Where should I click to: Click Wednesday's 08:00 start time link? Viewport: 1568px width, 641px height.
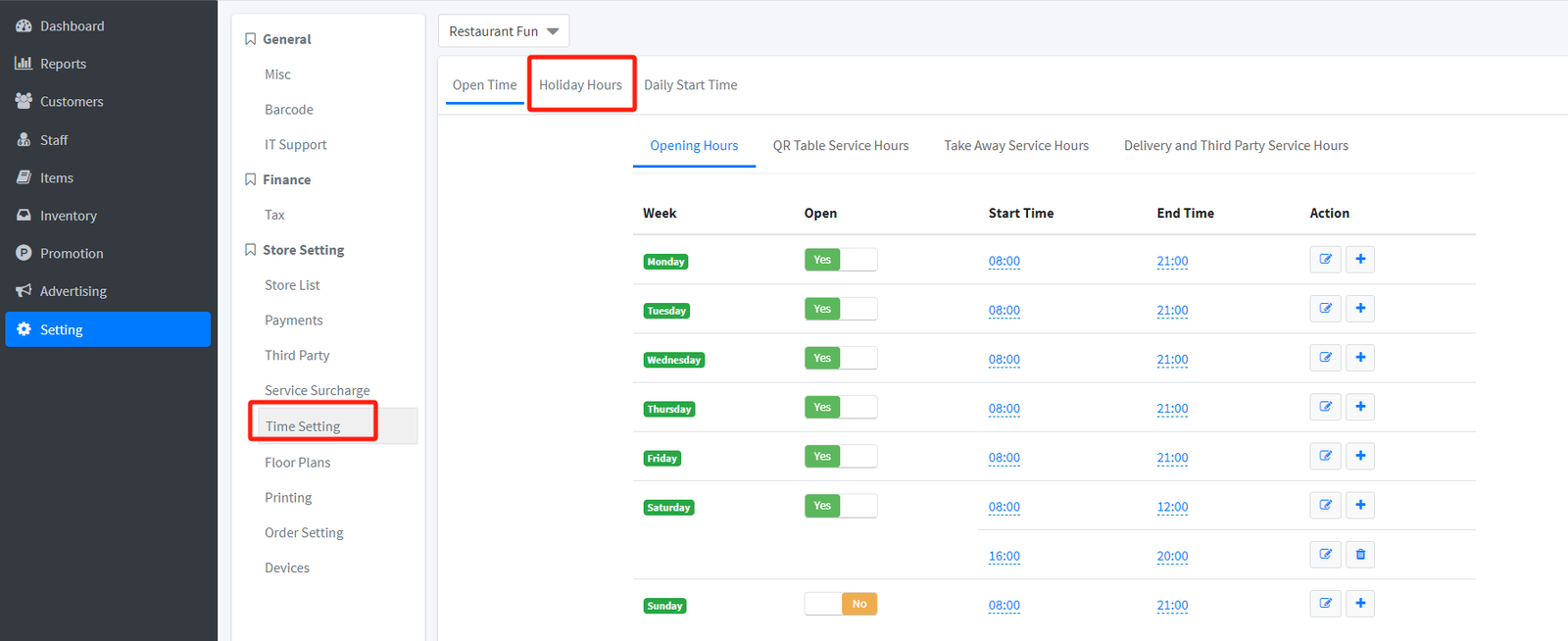(x=1004, y=360)
